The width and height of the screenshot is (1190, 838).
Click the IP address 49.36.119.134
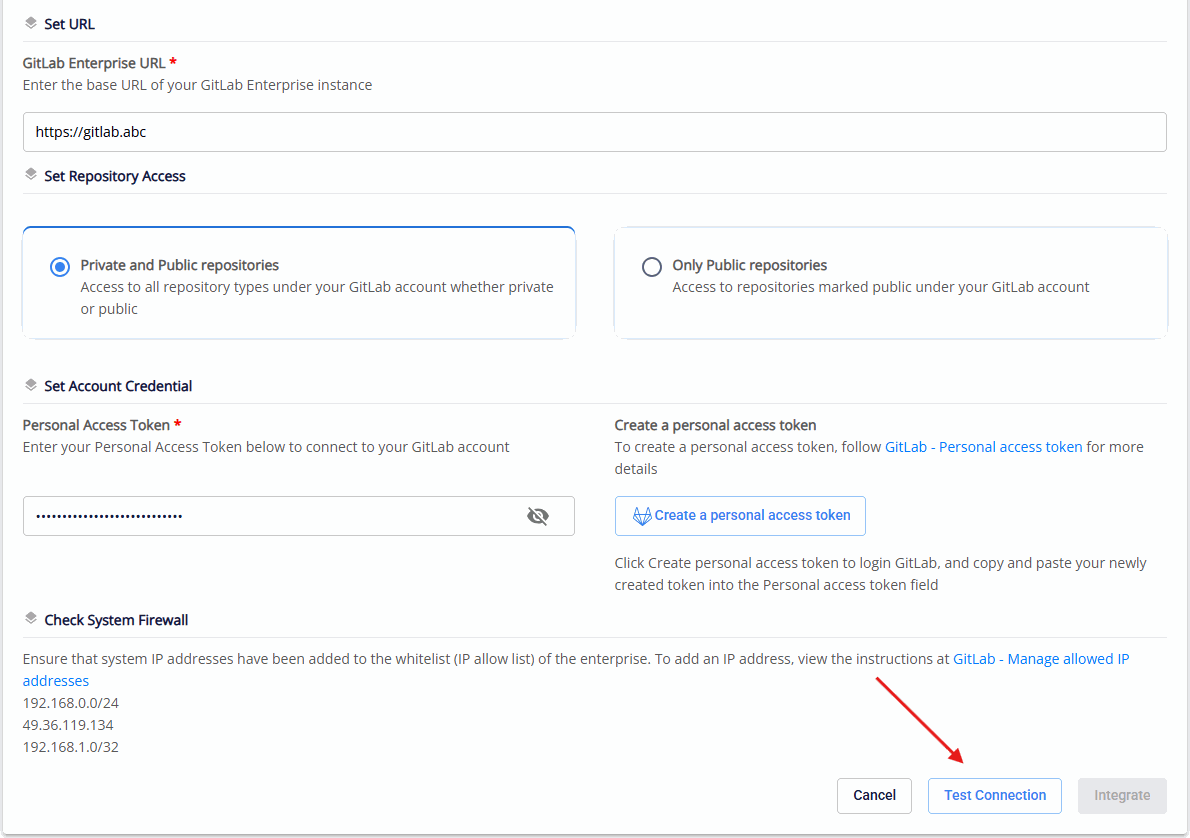(68, 725)
